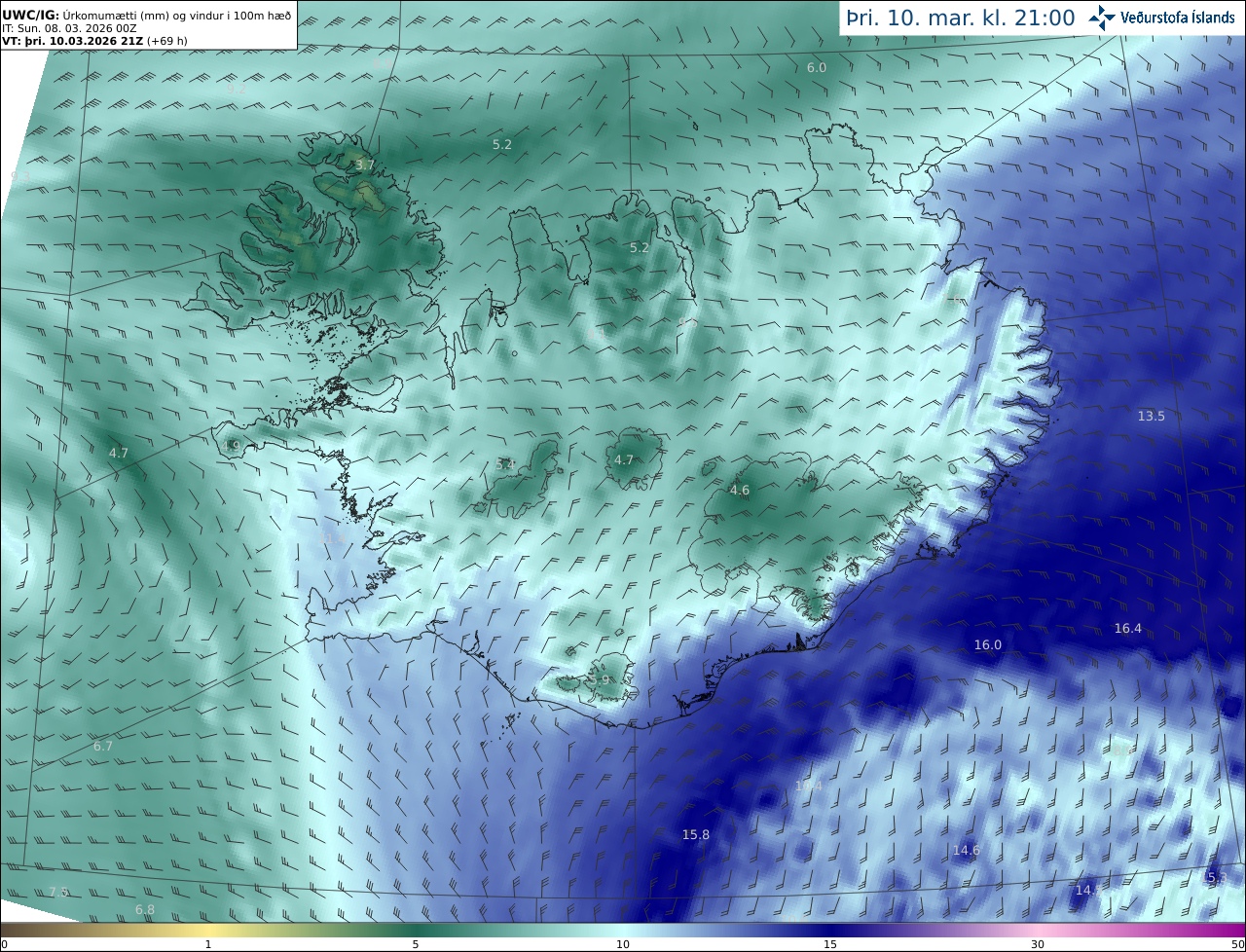Select the date header Þri. 10. mar. kl. 21:00
1246x952 pixels.
[x=961, y=18]
